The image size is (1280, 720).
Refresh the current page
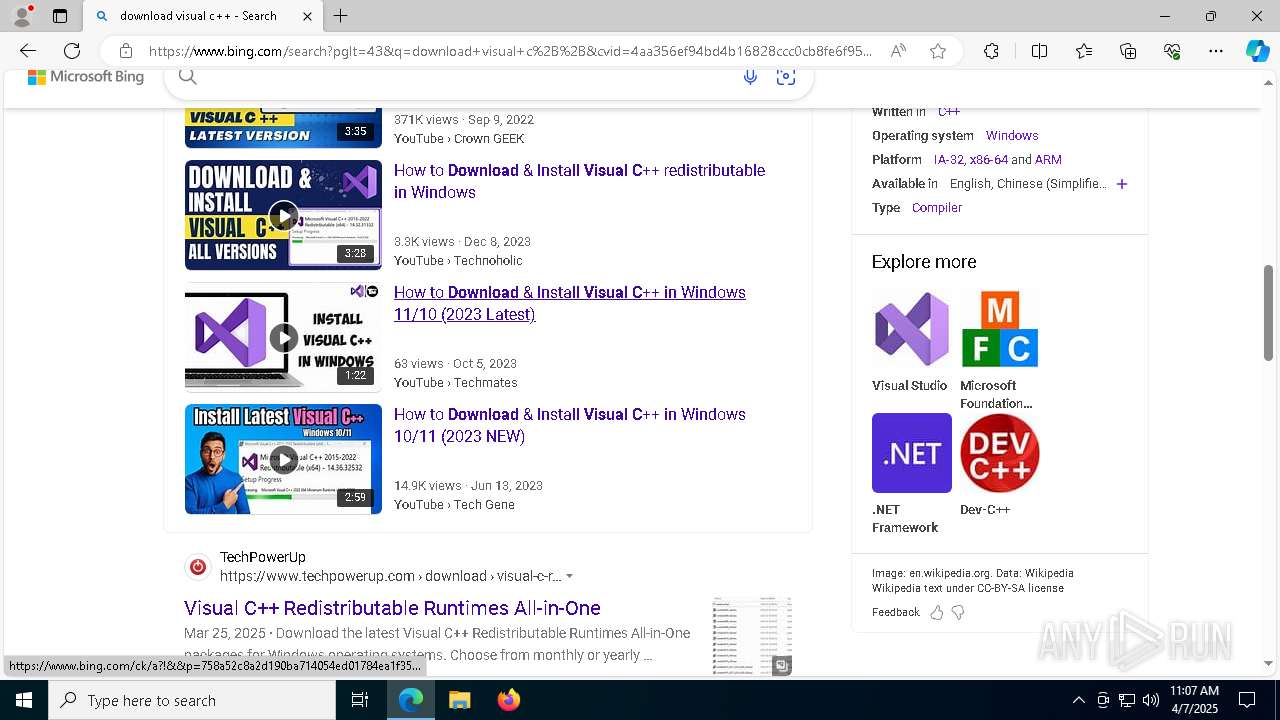(x=72, y=51)
